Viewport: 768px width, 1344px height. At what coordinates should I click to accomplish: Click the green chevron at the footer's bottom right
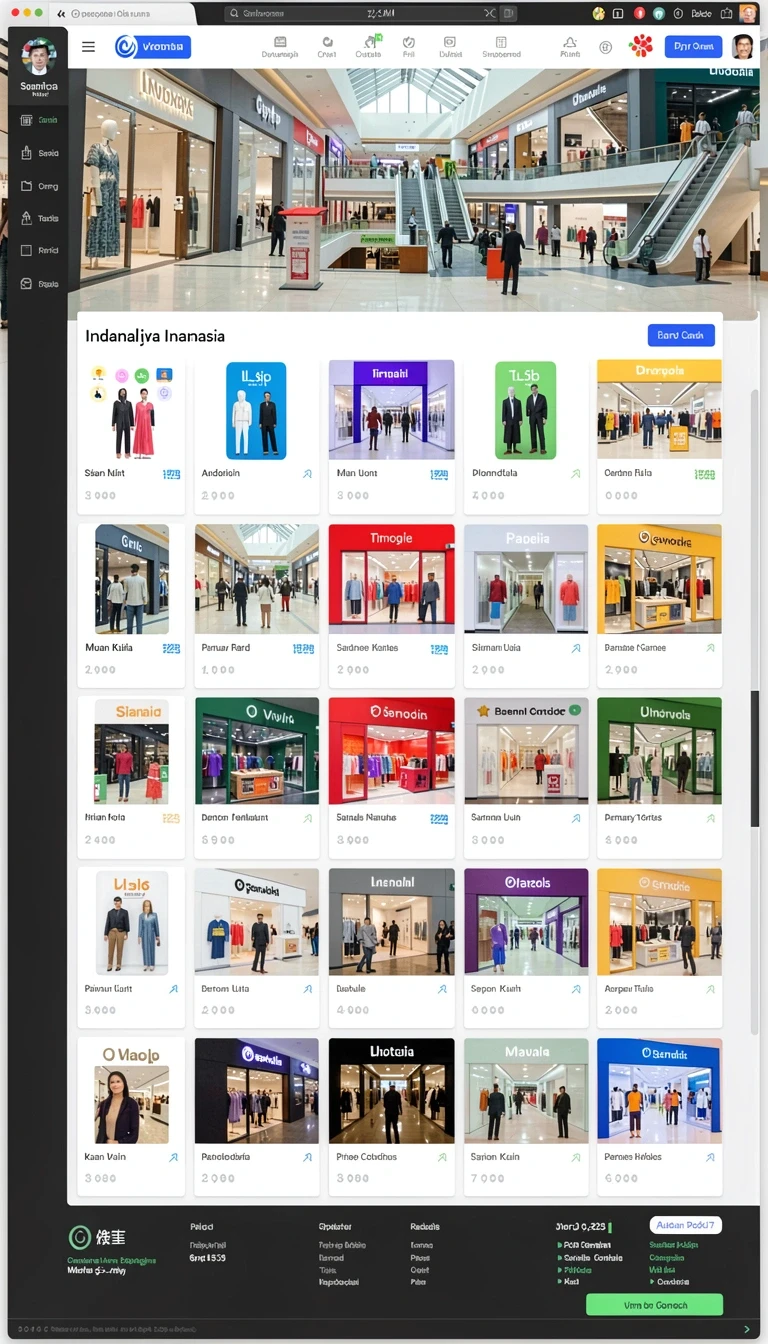tap(746, 1329)
